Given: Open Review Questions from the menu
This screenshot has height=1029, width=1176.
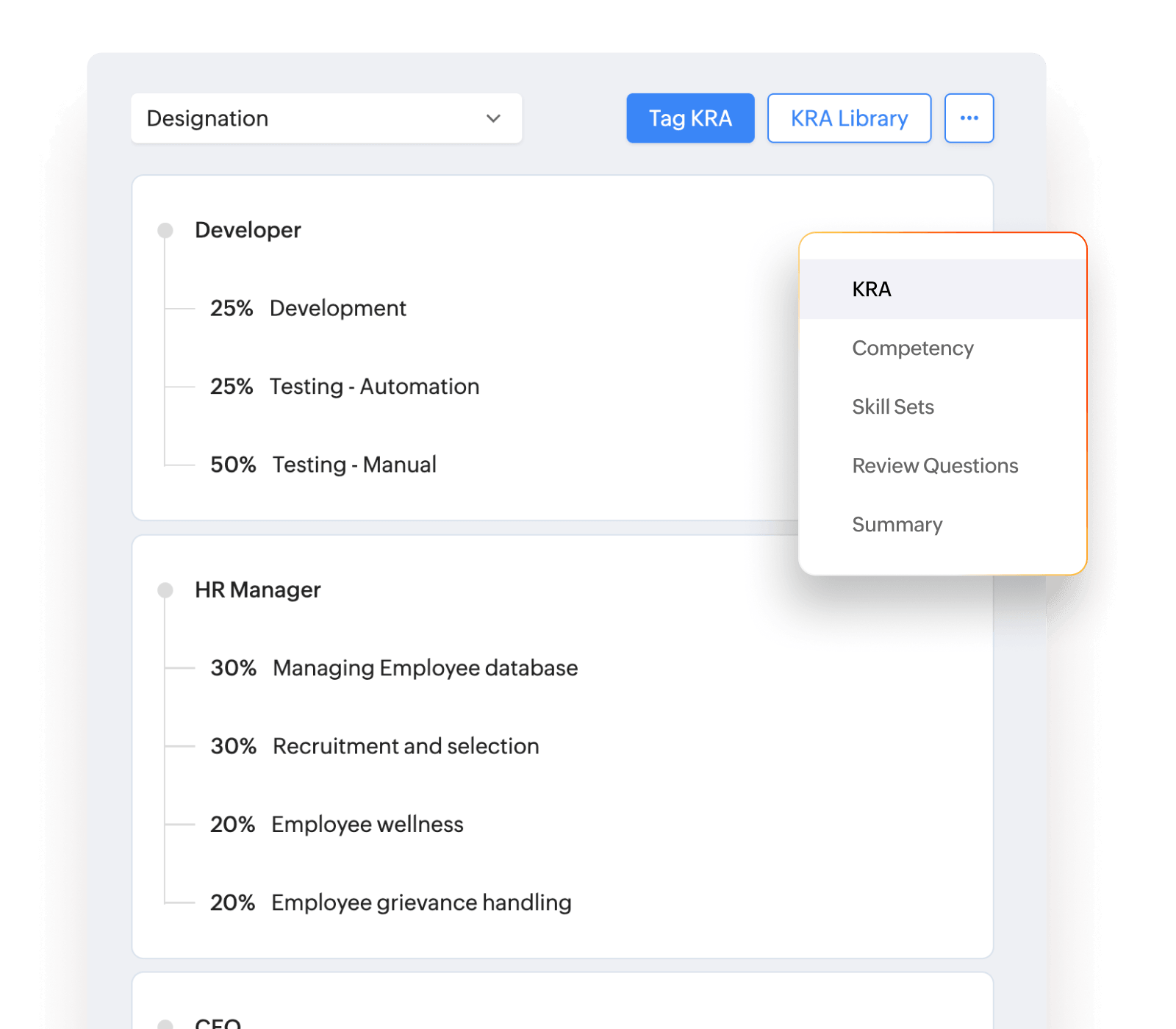Looking at the screenshot, I should click(x=935, y=465).
